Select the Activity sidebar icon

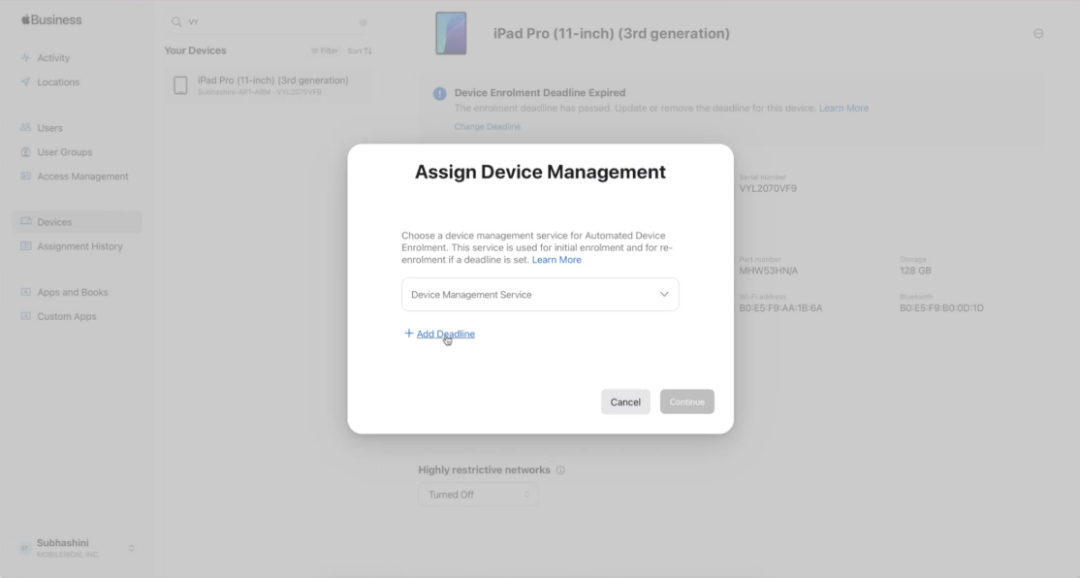pyautogui.click(x=25, y=57)
